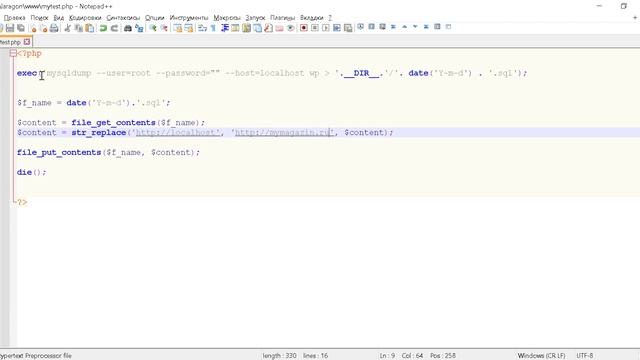Collapse the <?php fold marker

coord(13,53)
